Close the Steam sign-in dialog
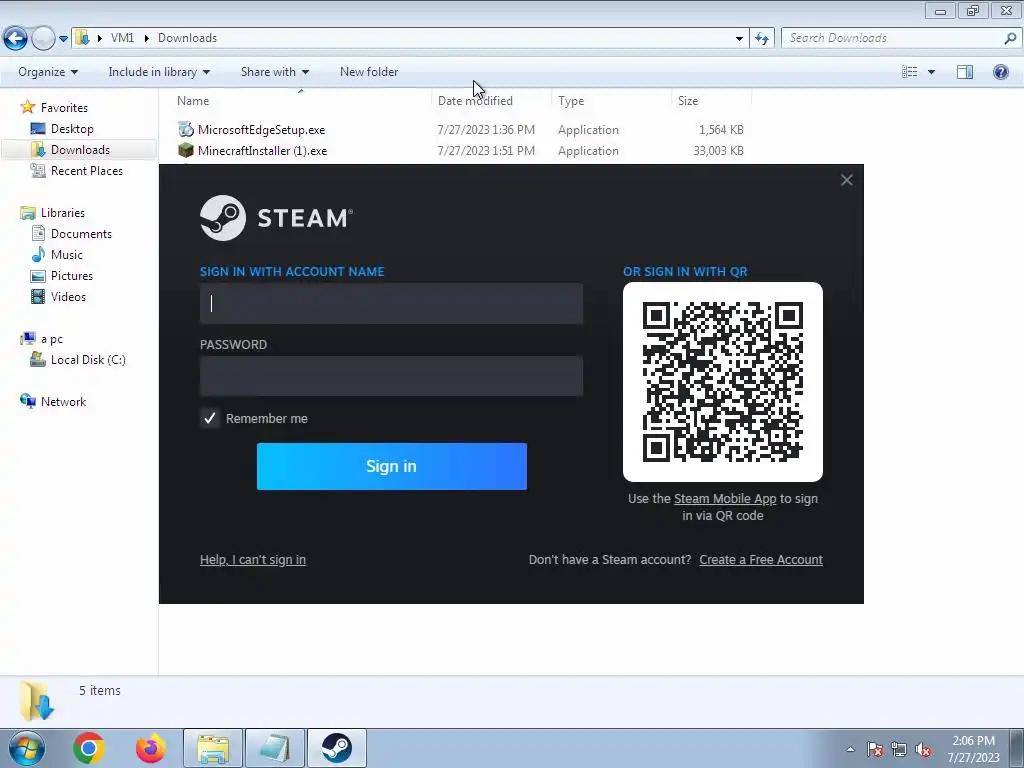The image size is (1024, 768). click(846, 180)
